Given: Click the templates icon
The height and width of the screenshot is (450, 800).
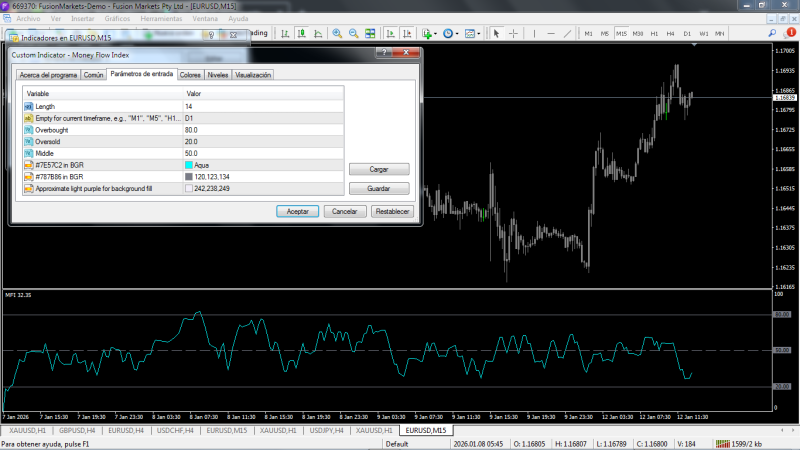Looking at the screenshot, I should [469, 34].
